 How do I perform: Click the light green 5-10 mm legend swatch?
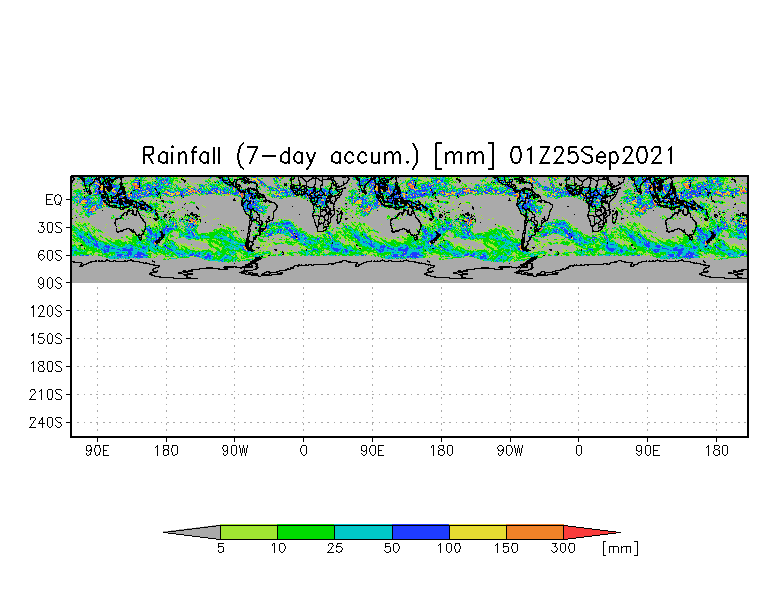249,532
